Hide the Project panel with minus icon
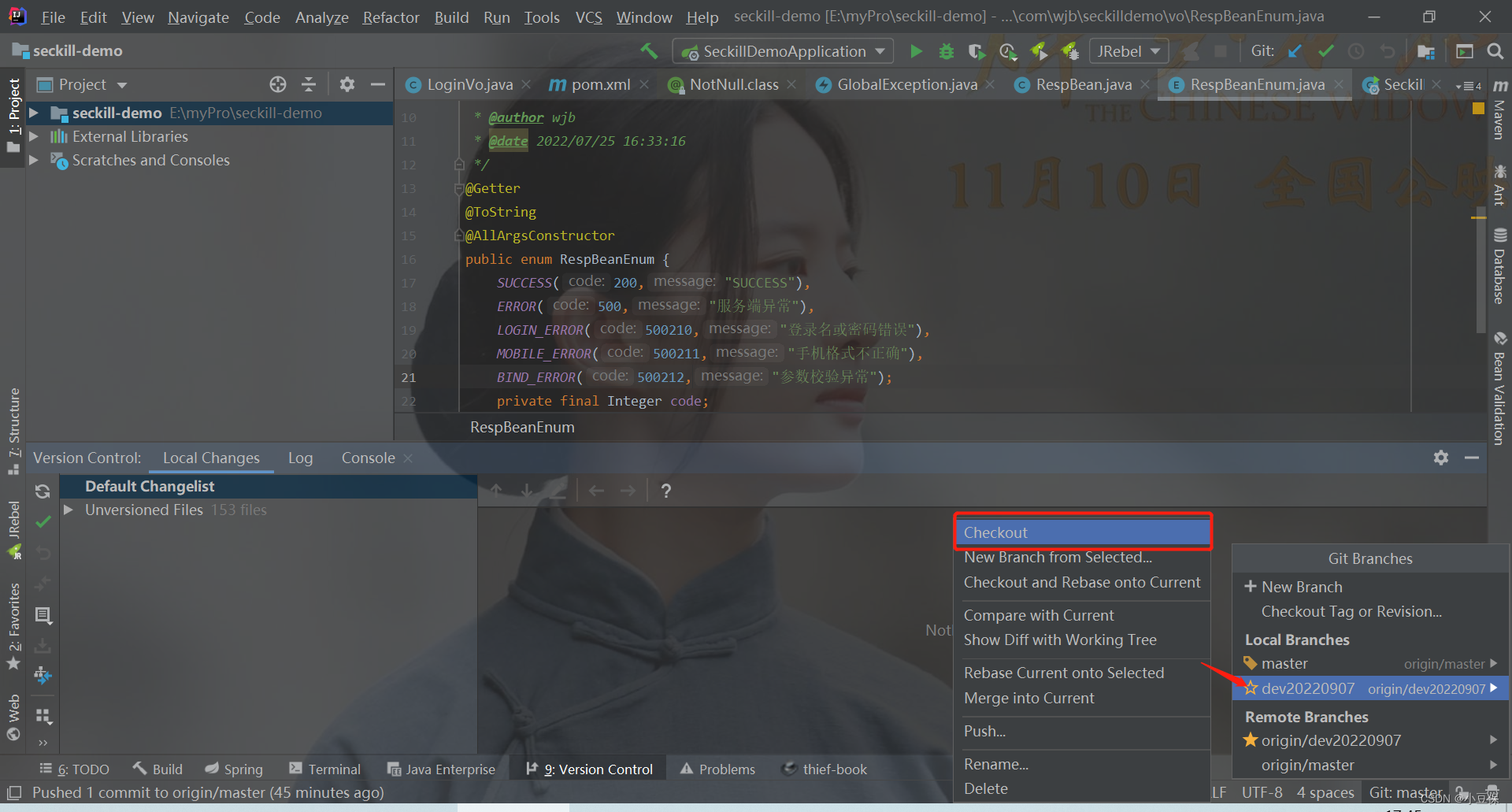Viewport: 1512px width, 812px height. tap(378, 84)
